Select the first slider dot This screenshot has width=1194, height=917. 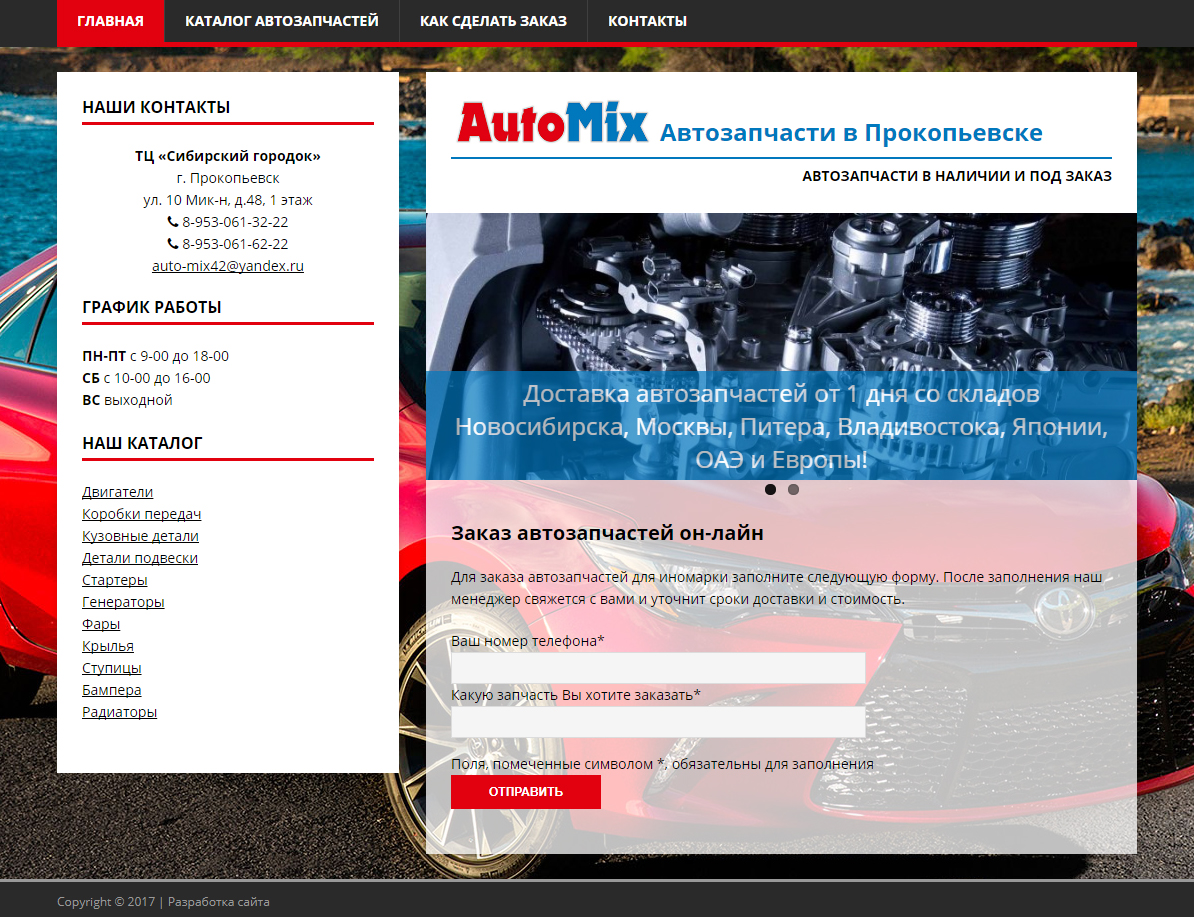tap(771, 490)
